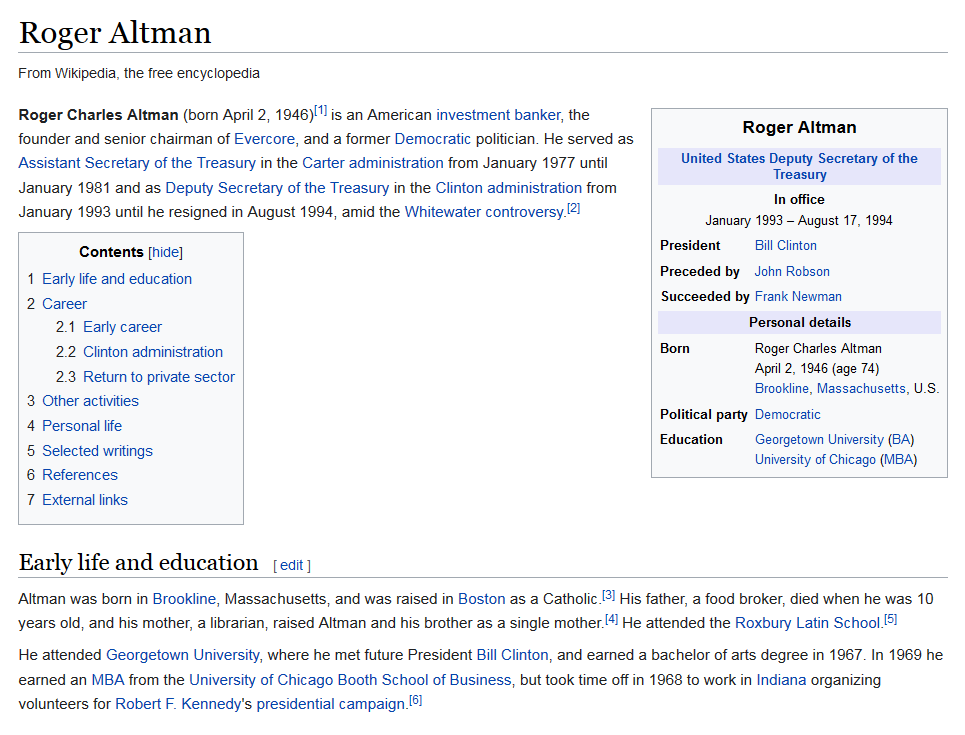Open External links section from Contents

[x=85, y=500]
